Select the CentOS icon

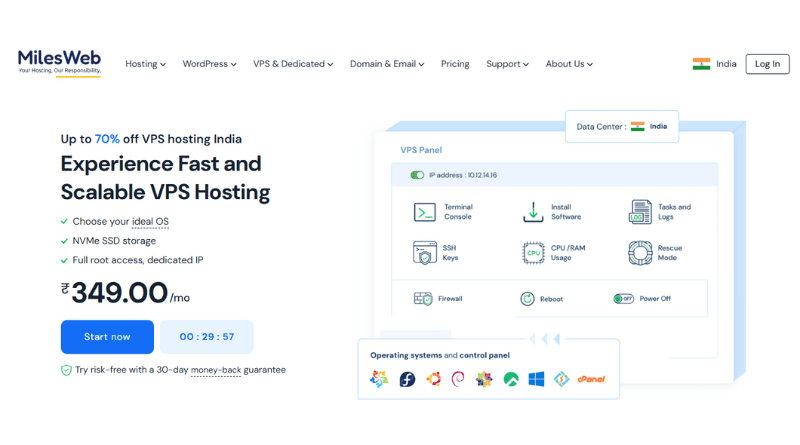pyautogui.click(x=484, y=379)
